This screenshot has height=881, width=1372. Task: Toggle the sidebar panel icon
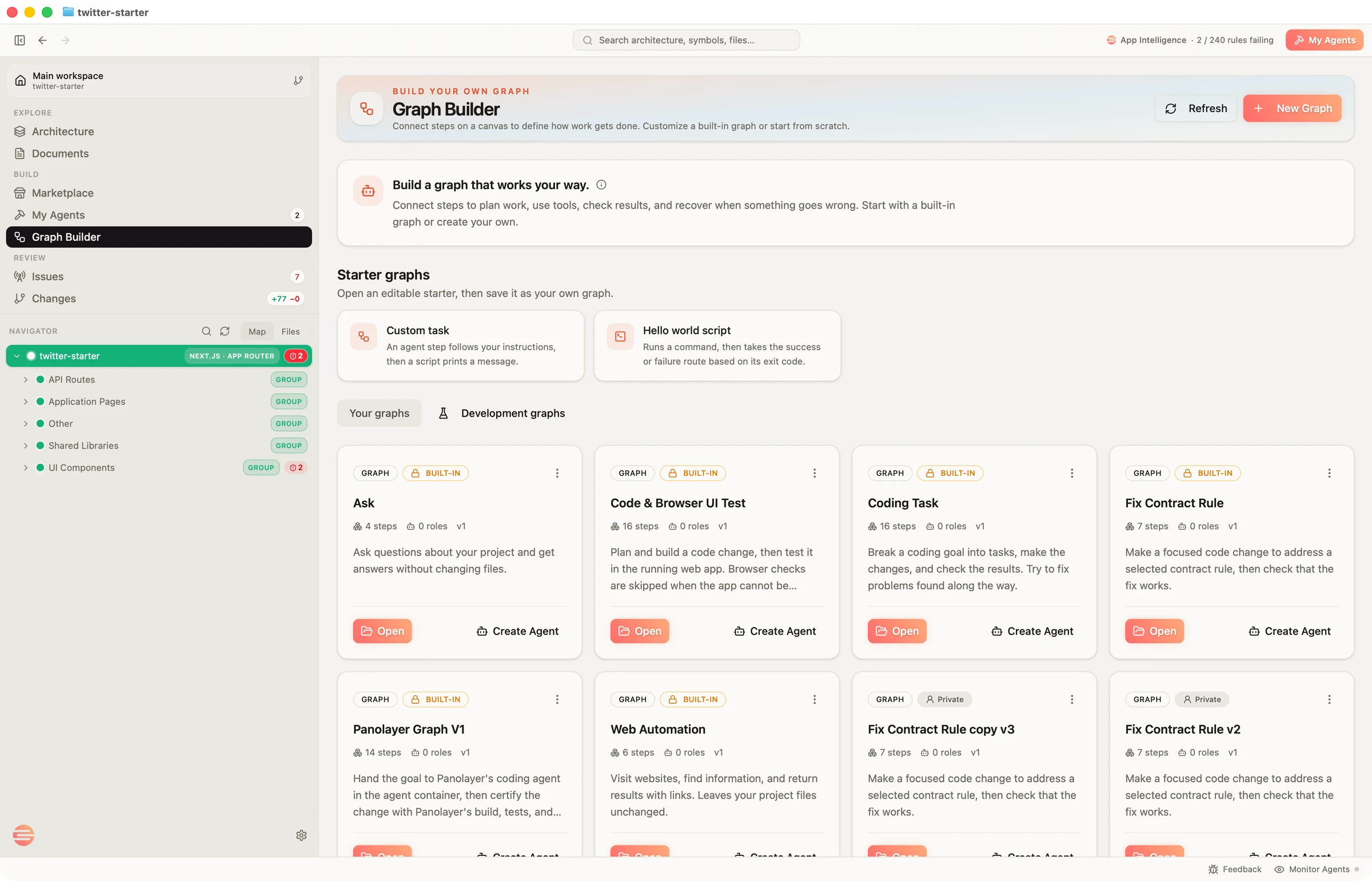19,40
